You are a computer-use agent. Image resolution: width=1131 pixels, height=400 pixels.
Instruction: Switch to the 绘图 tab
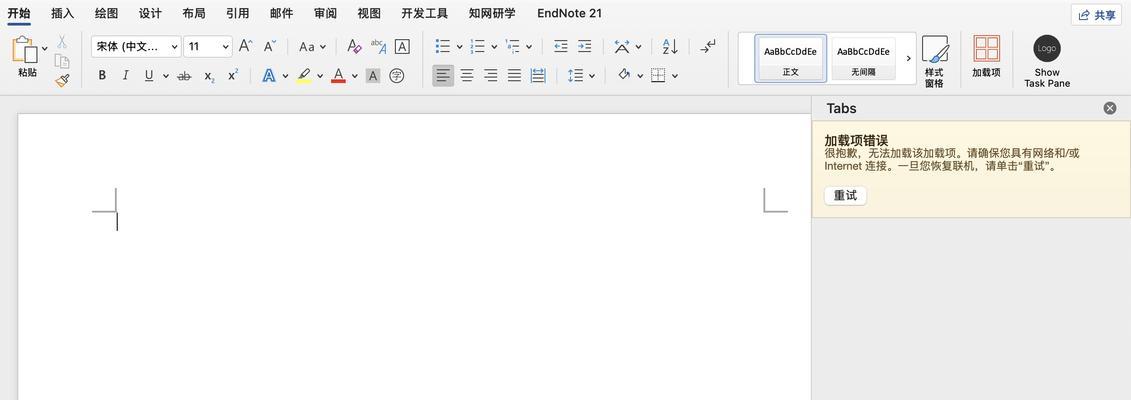pyautogui.click(x=106, y=13)
